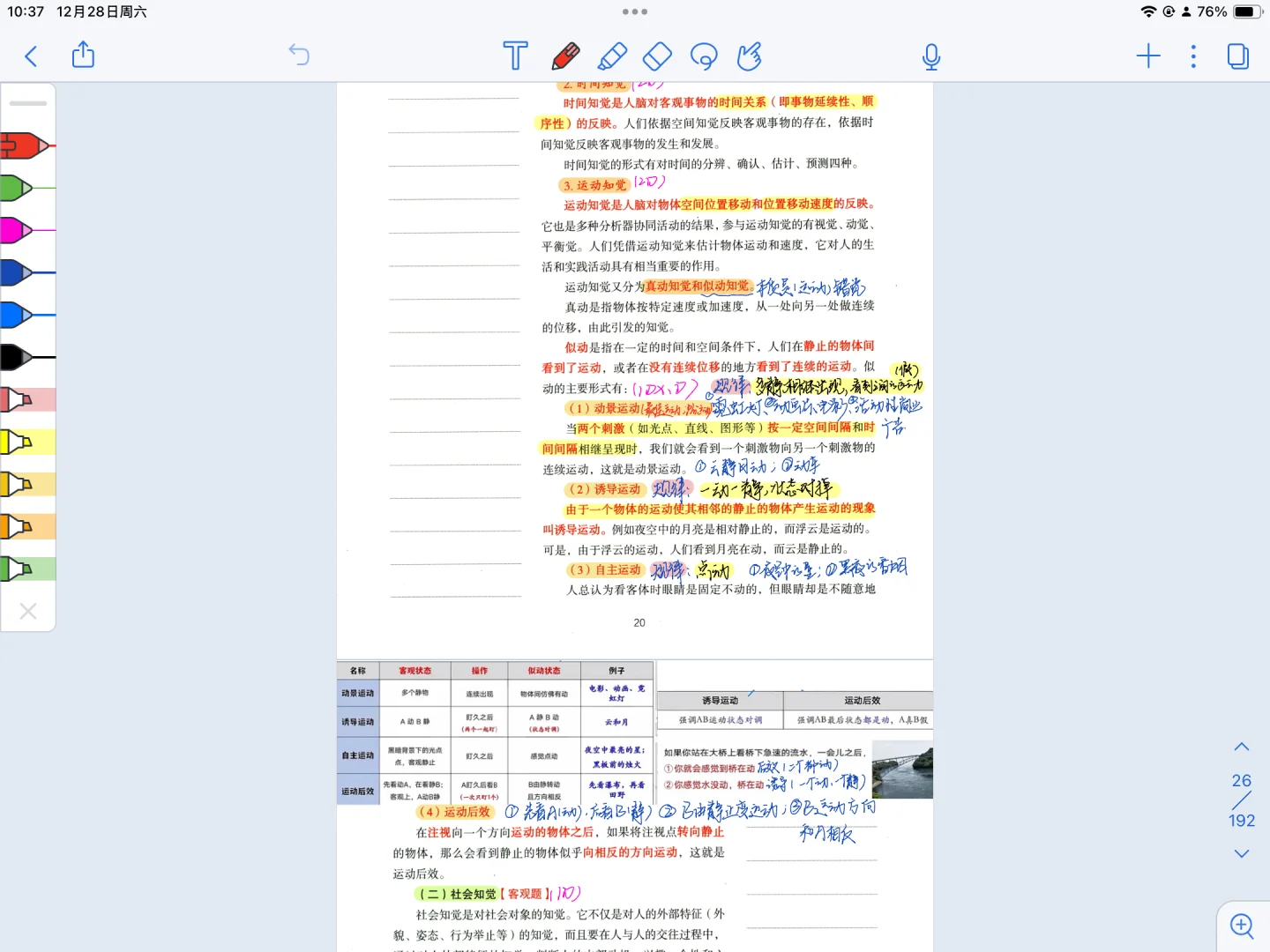Start audio recording with the microphone icon

pyautogui.click(x=931, y=56)
